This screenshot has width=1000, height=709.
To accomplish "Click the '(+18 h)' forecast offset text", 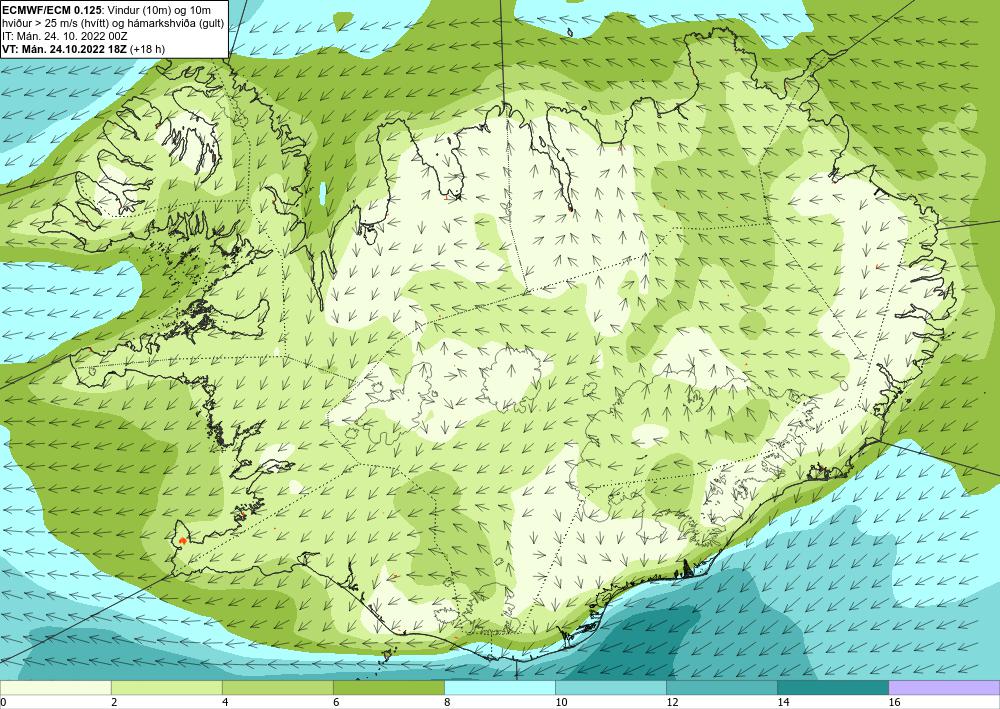I will coord(147,48).
